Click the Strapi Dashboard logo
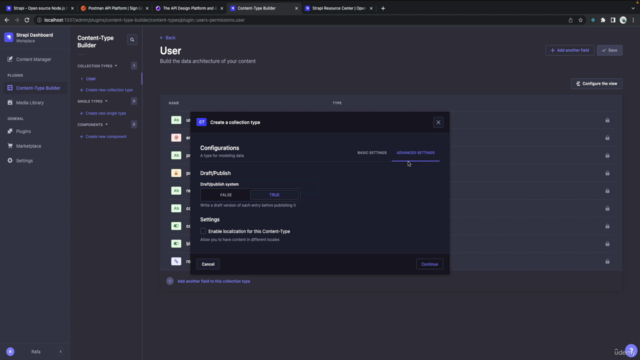 [9, 37]
